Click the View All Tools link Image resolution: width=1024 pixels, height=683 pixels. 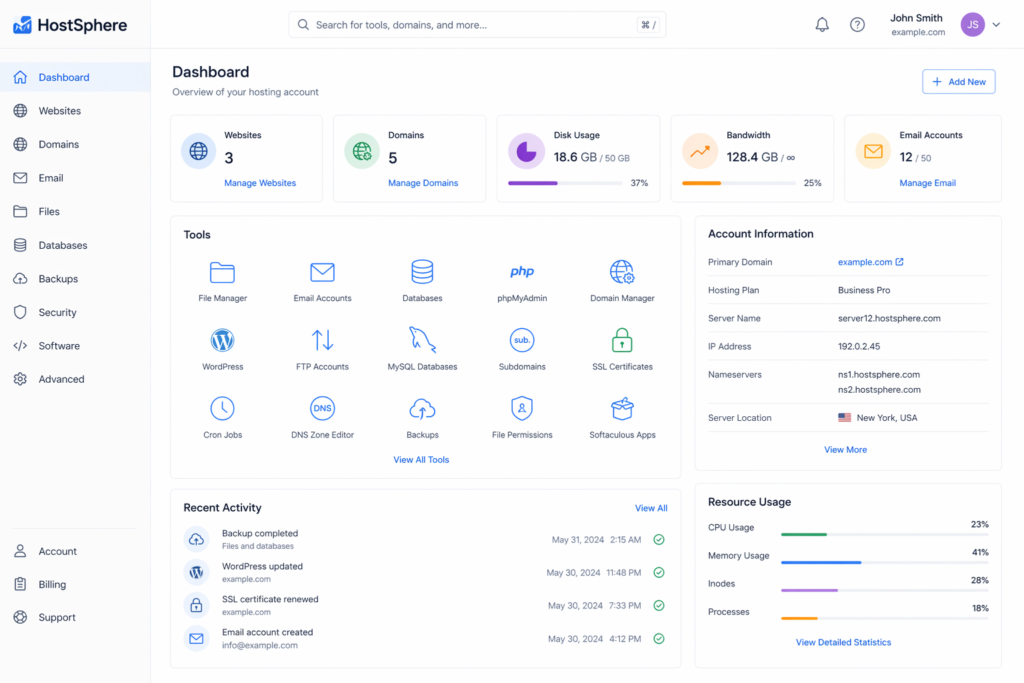[x=421, y=460]
